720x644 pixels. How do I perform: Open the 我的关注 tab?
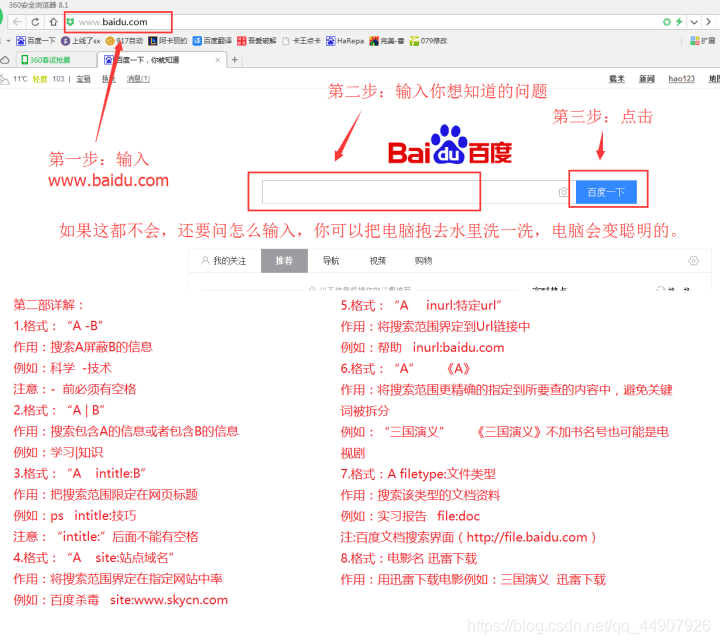click(224, 261)
